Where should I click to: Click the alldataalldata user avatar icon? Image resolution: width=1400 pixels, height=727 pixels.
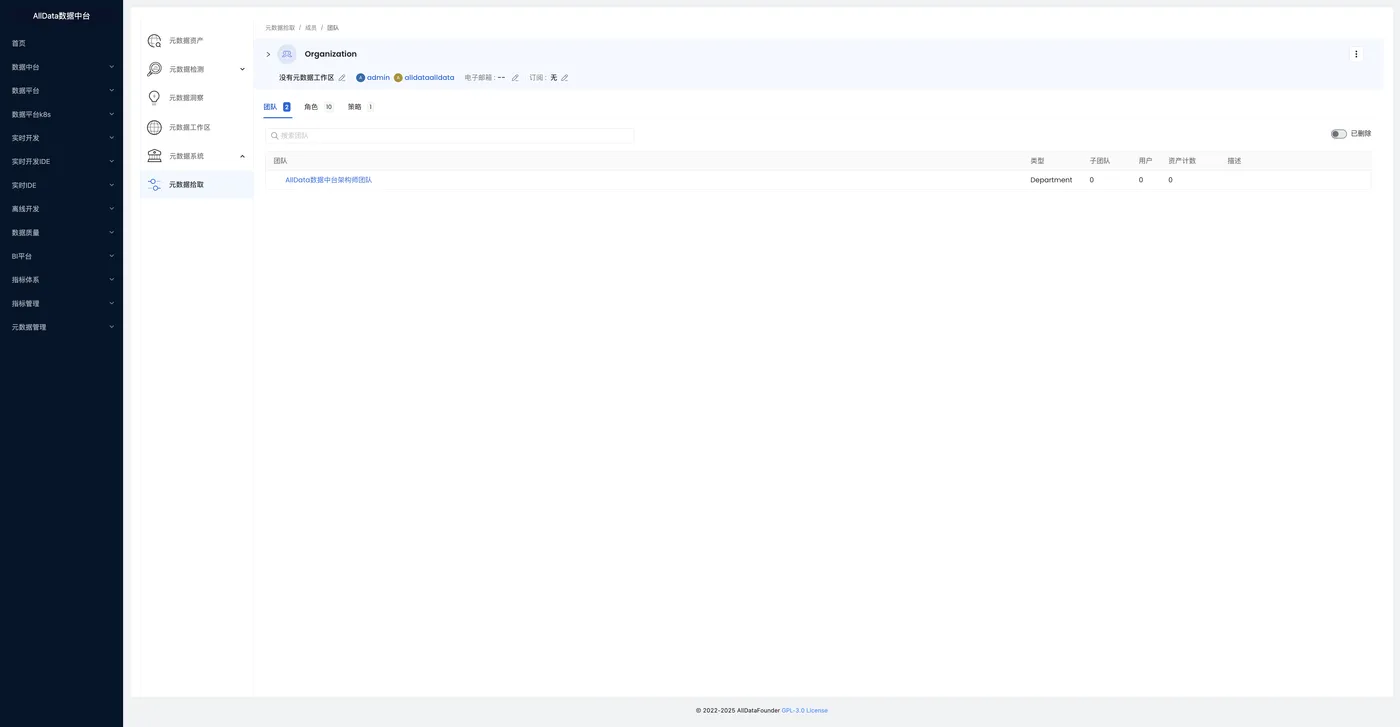tap(398, 77)
